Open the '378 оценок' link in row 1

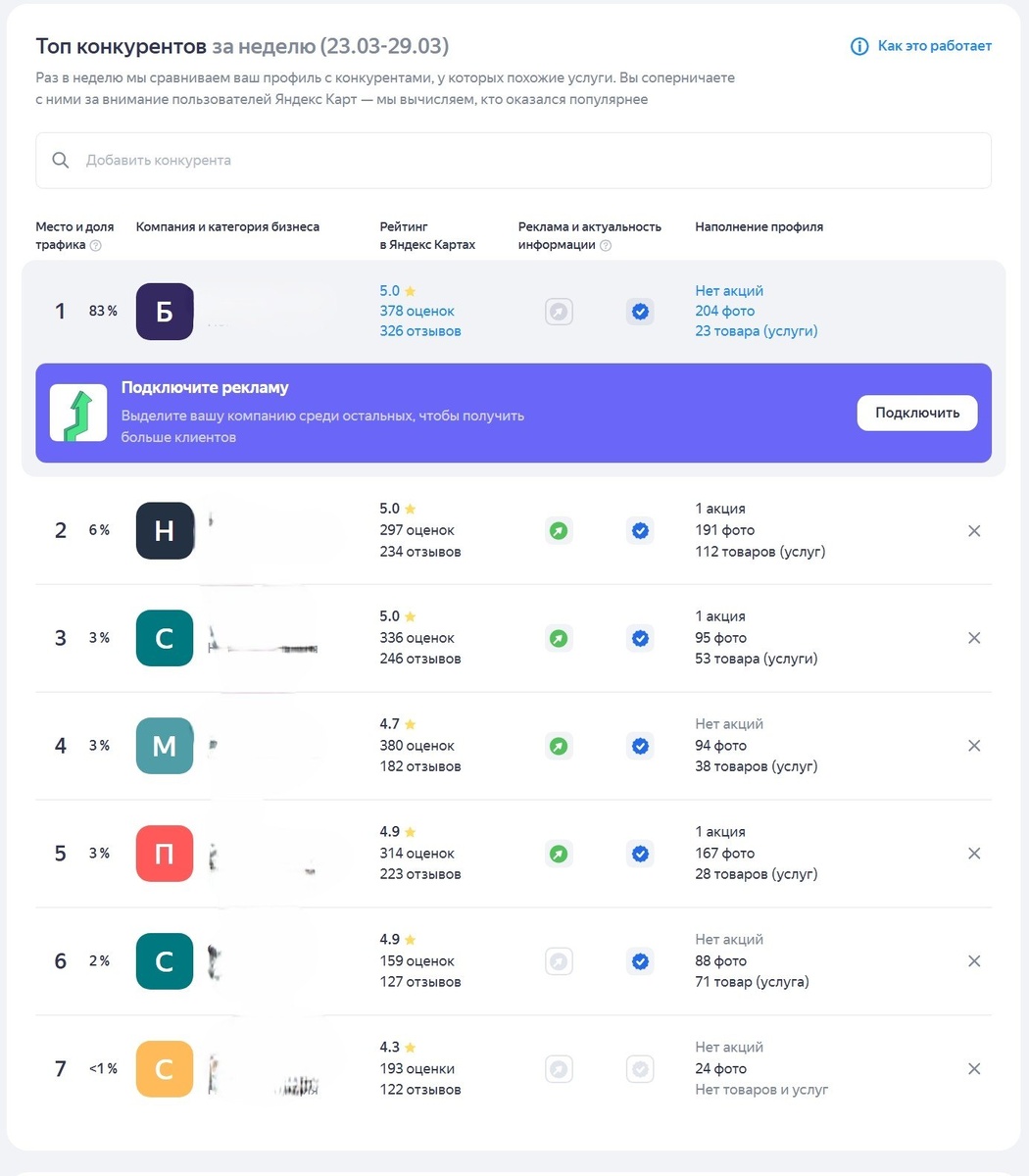417,311
